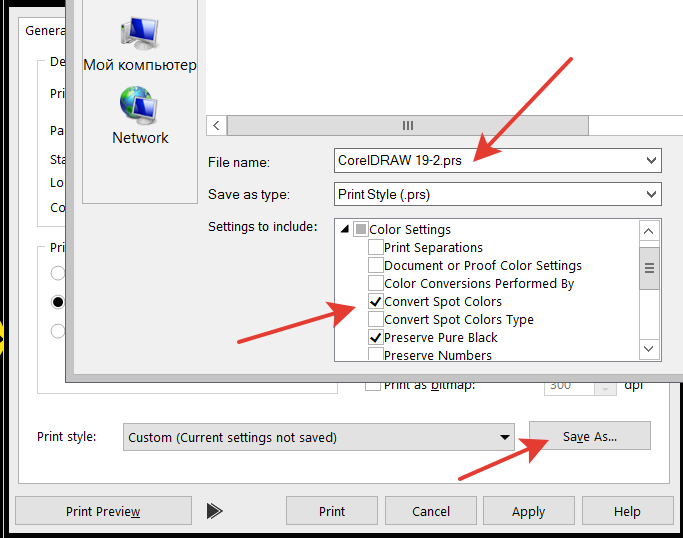Tick Color Conversions Performed By
This screenshot has width=683, height=538.
pyautogui.click(x=375, y=283)
